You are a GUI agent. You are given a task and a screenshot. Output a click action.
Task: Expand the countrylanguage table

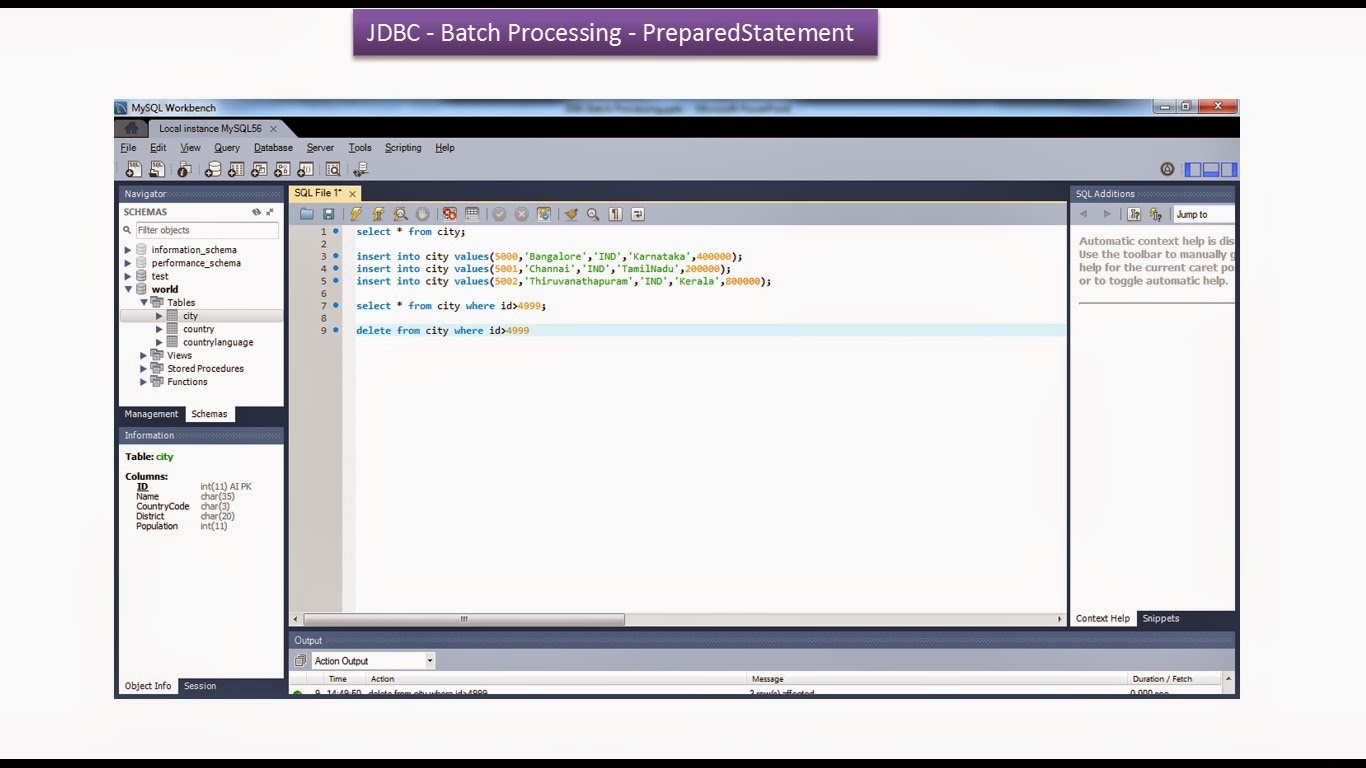click(159, 342)
